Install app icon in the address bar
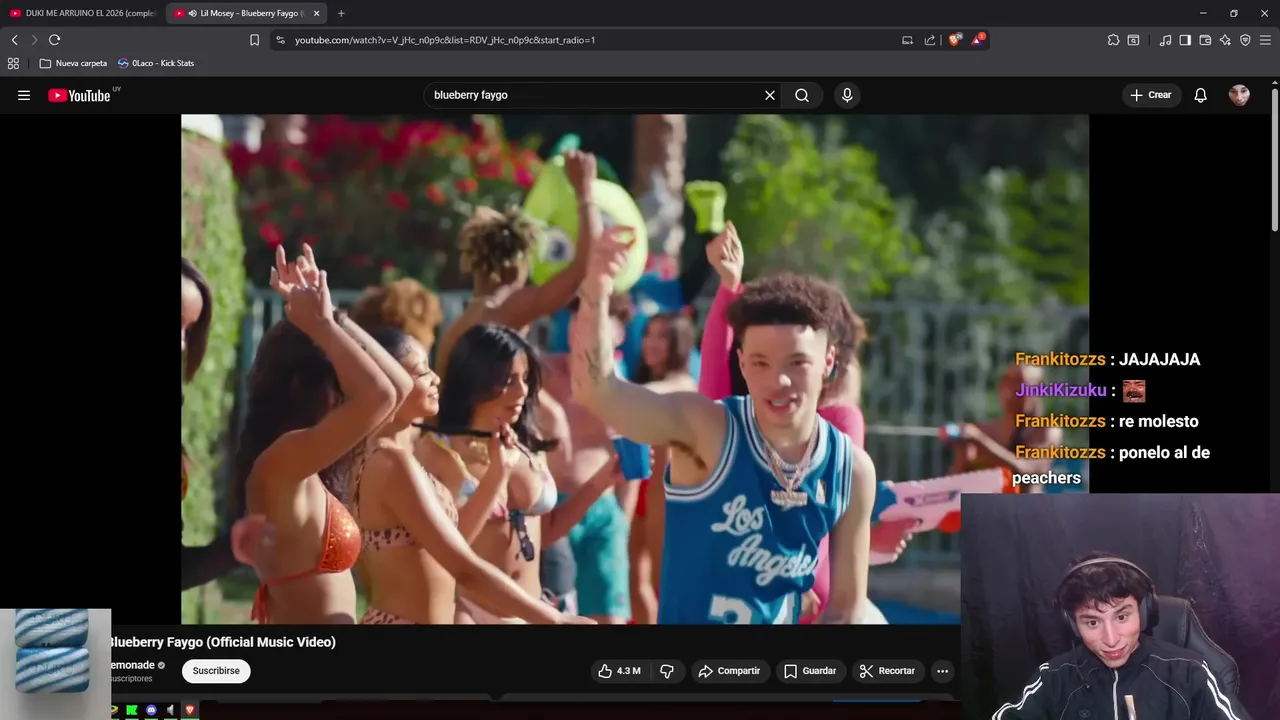This screenshot has width=1280, height=720. coord(907,40)
